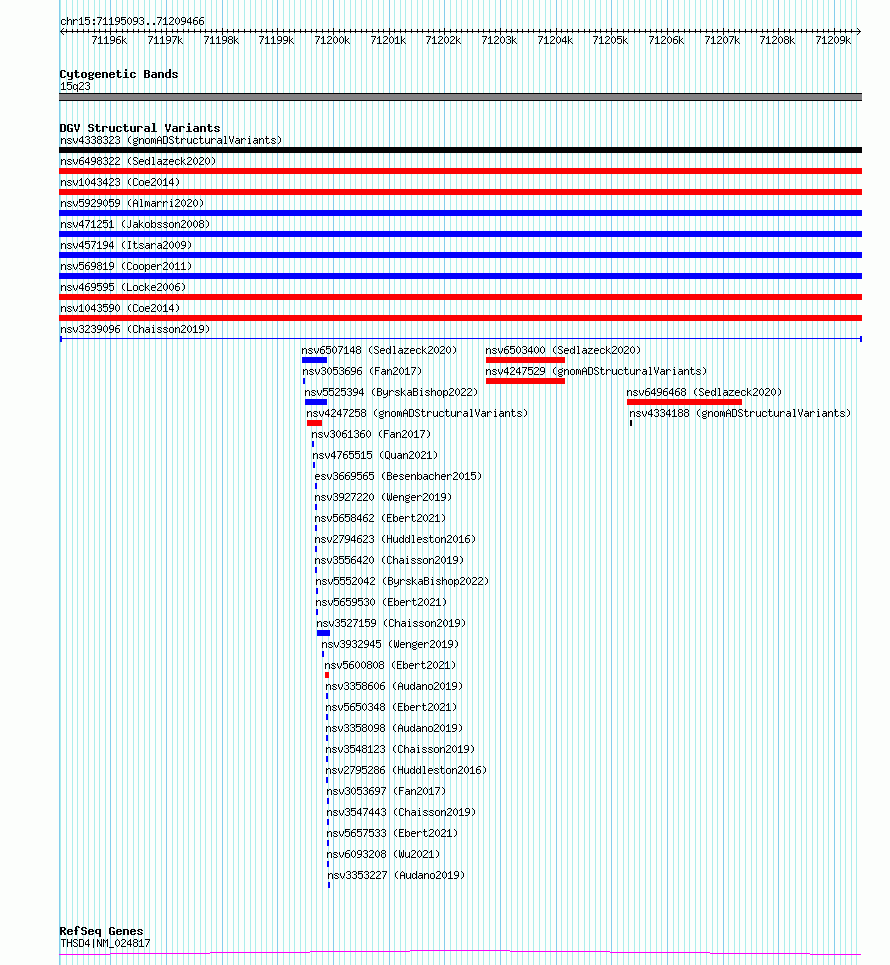Open nsv457194 (Itsara2009) variant label
Screen dimensions: 890x965
(x=126, y=245)
